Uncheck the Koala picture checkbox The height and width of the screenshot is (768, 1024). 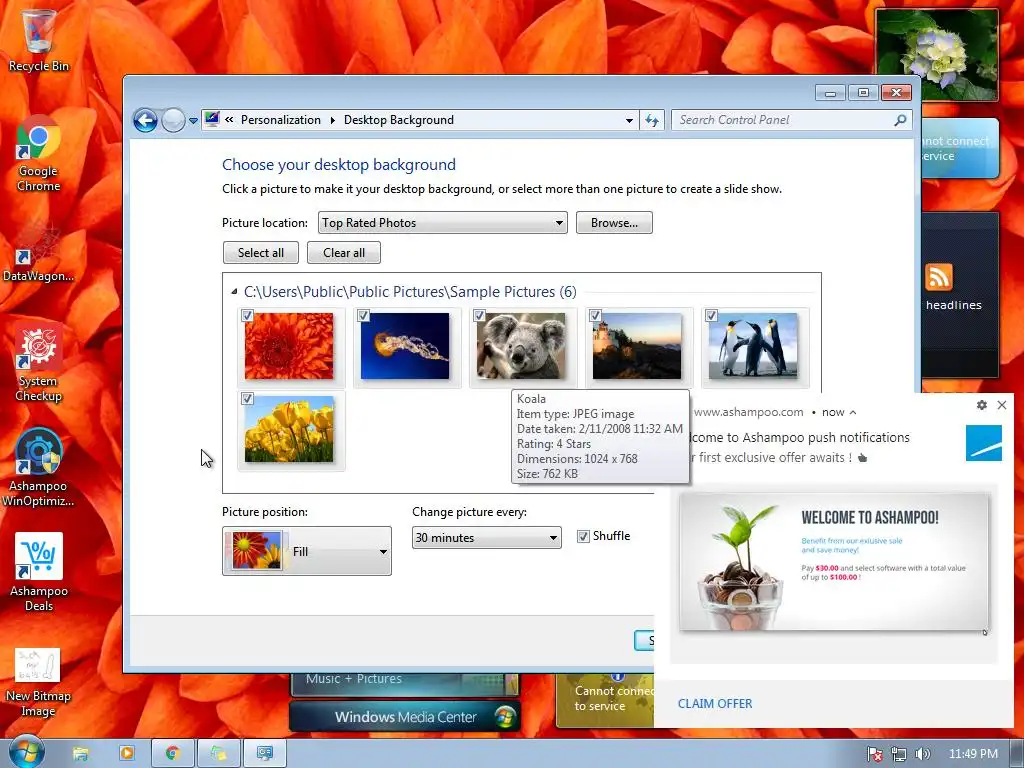click(x=479, y=315)
